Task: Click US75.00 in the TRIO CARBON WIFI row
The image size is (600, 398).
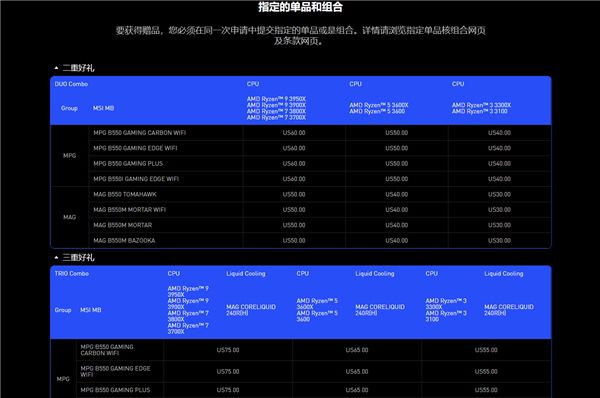Action: 228,350
